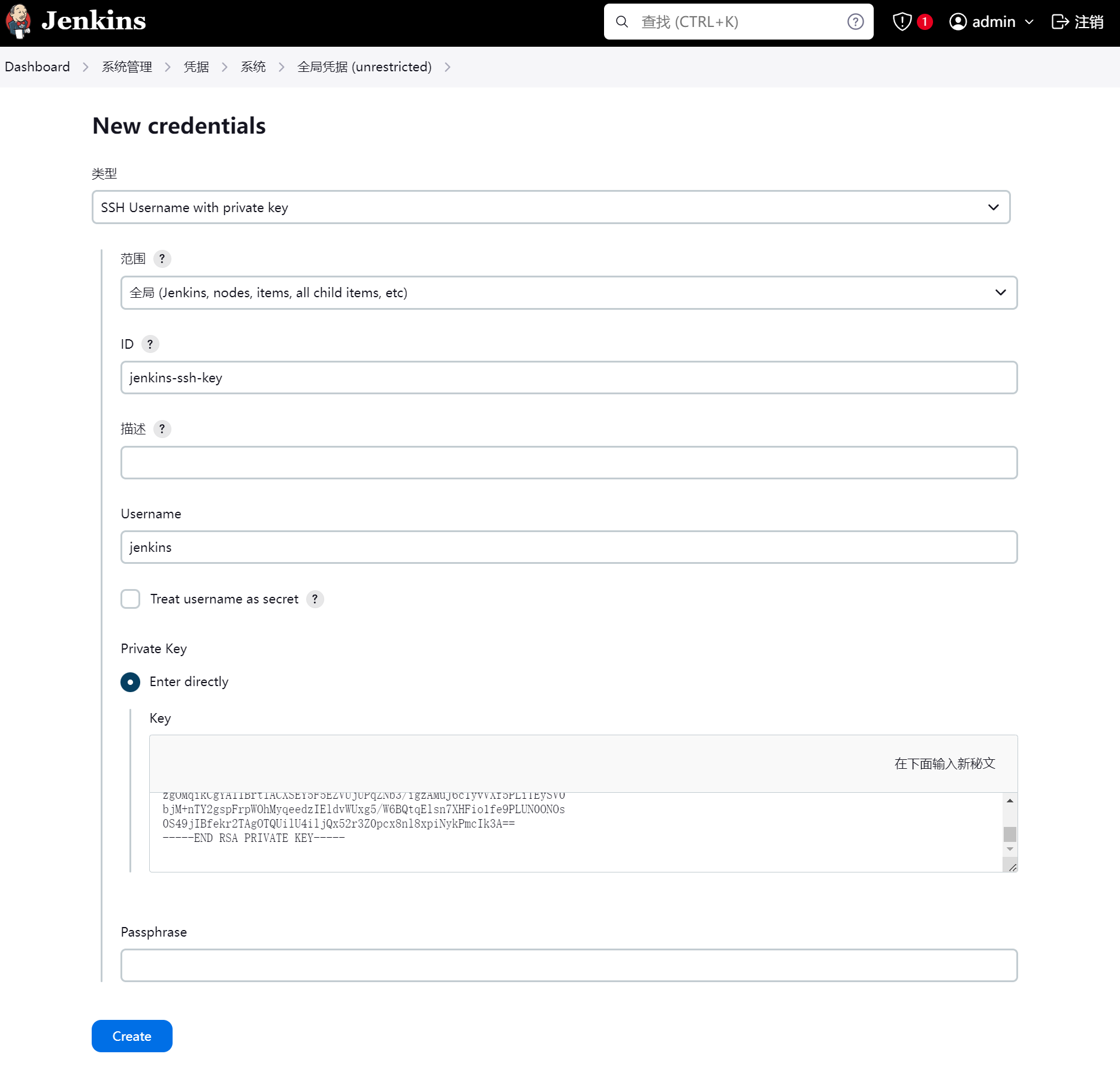This screenshot has width=1120, height=1087.
Task: Open 系统管理 breadcrumb
Action: point(127,67)
